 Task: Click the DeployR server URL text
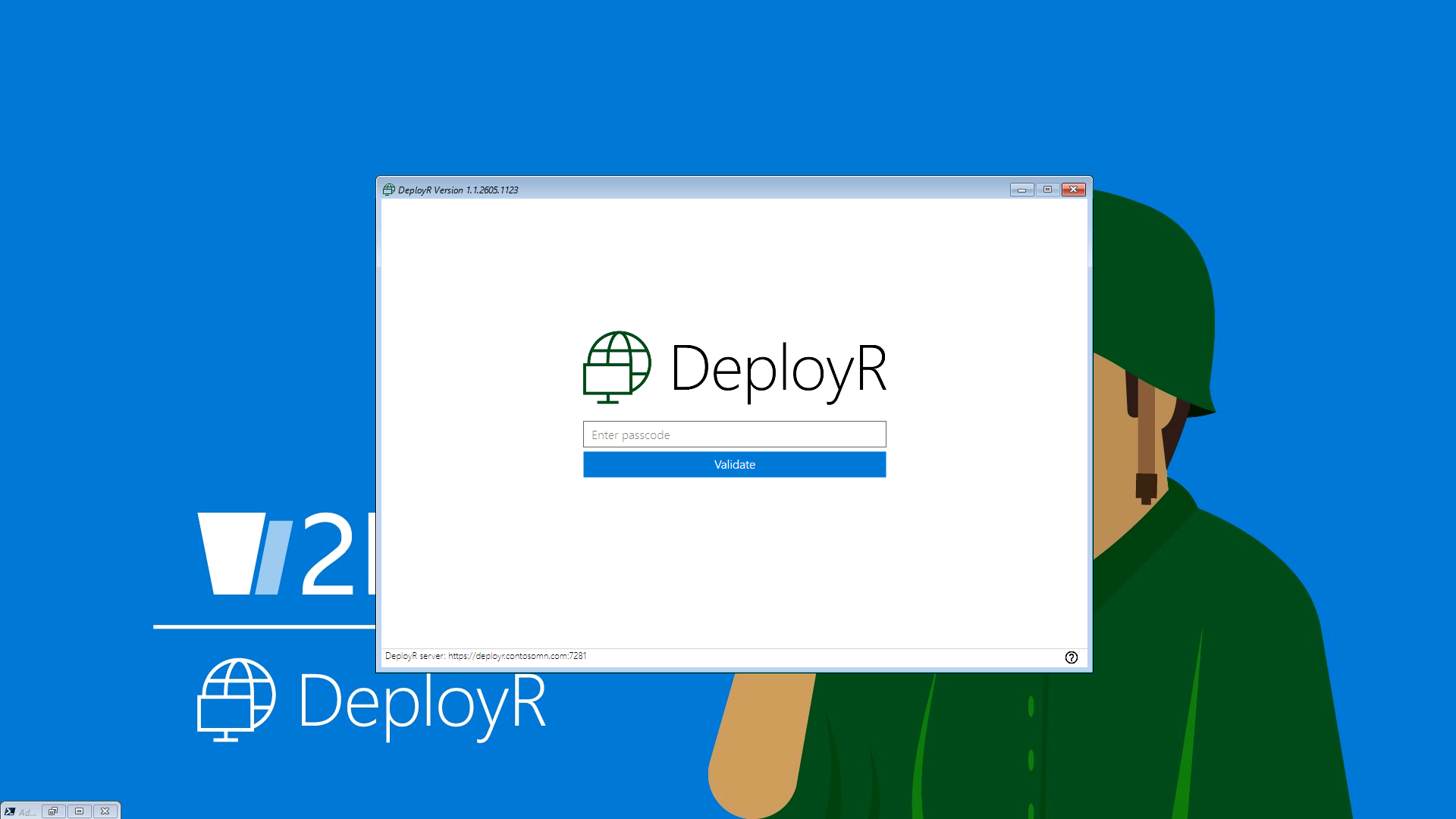click(x=516, y=656)
